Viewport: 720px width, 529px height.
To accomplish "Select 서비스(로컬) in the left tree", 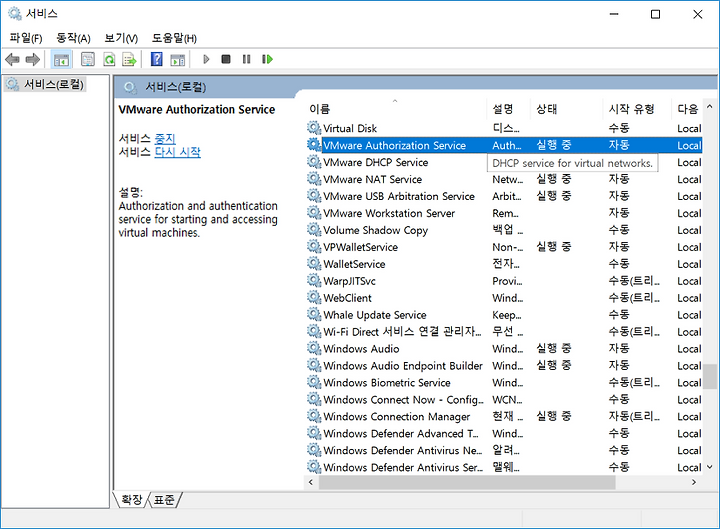I will pyautogui.click(x=45, y=84).
